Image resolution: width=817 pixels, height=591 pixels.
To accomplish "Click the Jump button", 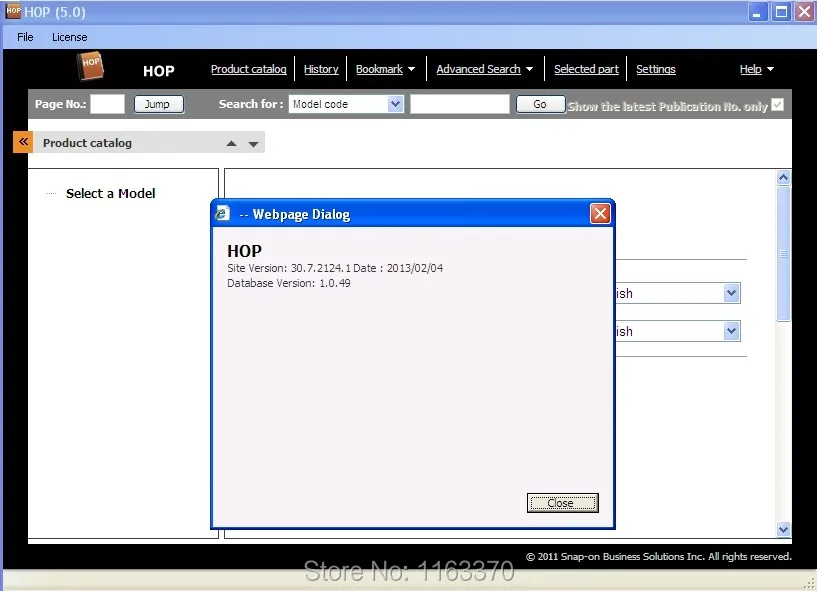I will (158, 104).
